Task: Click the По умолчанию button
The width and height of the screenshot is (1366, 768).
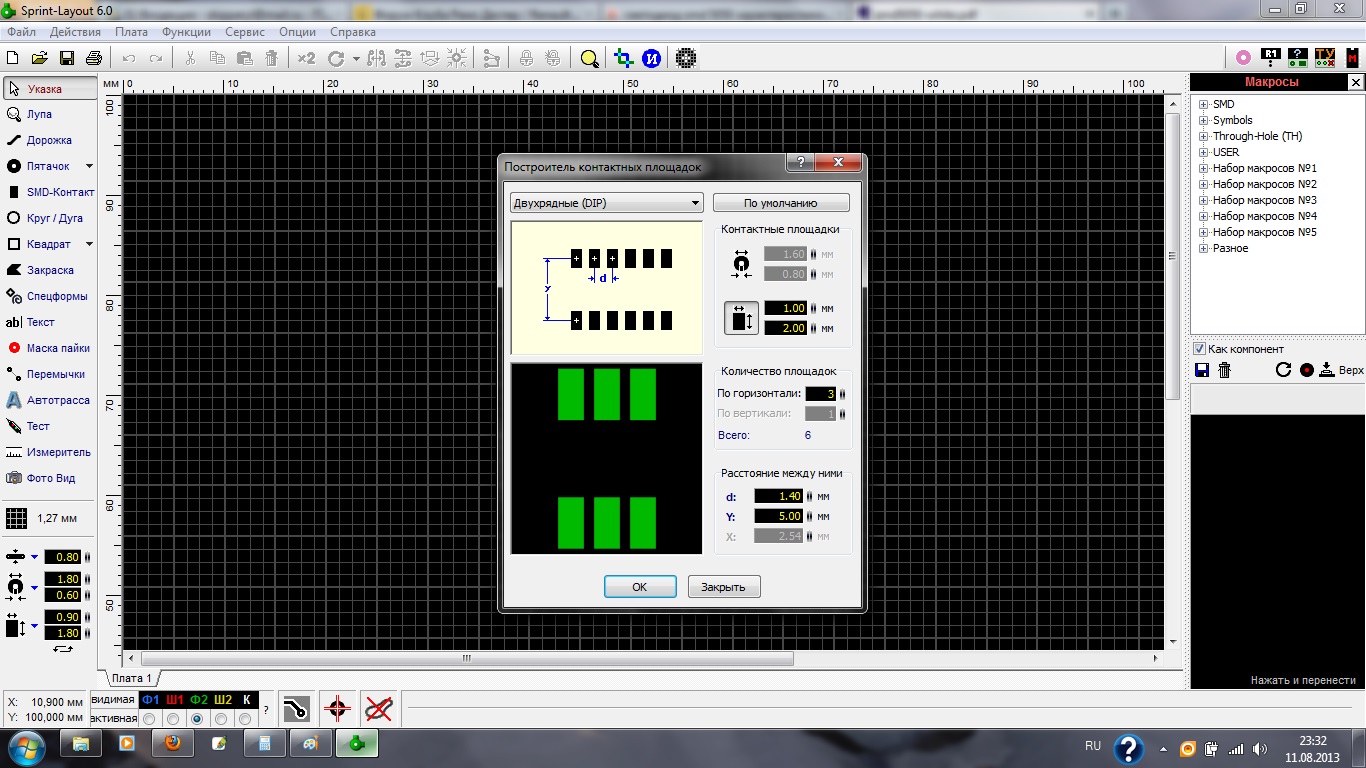Action: 781,203
